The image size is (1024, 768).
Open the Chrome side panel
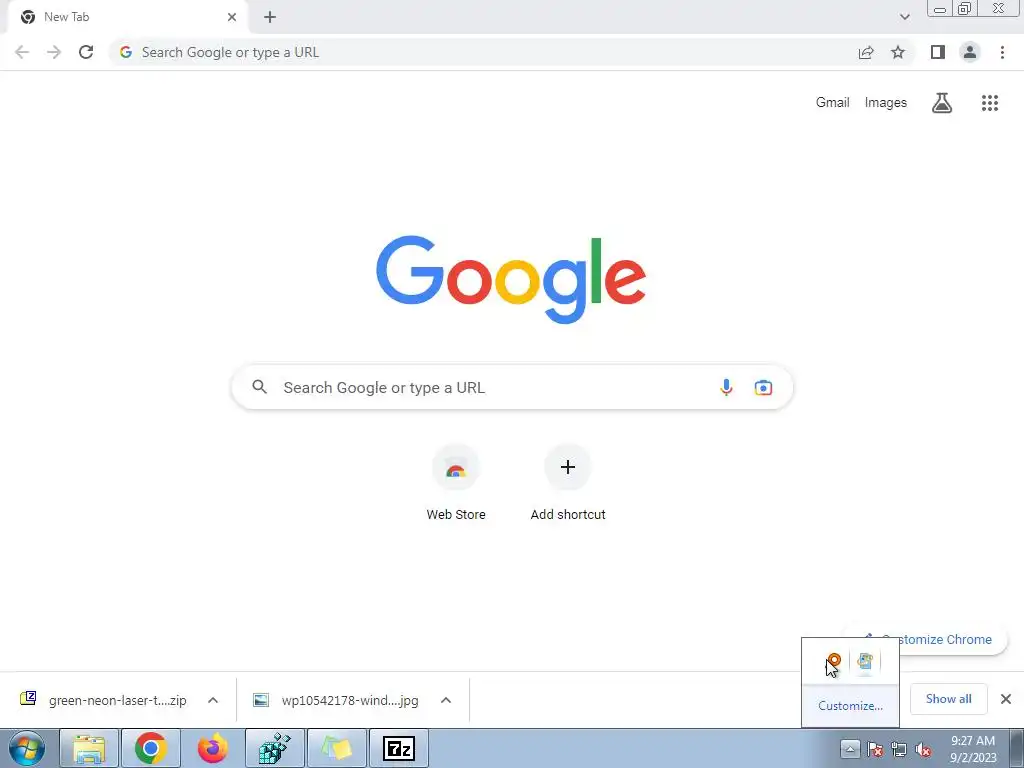(x=938, y=52)
